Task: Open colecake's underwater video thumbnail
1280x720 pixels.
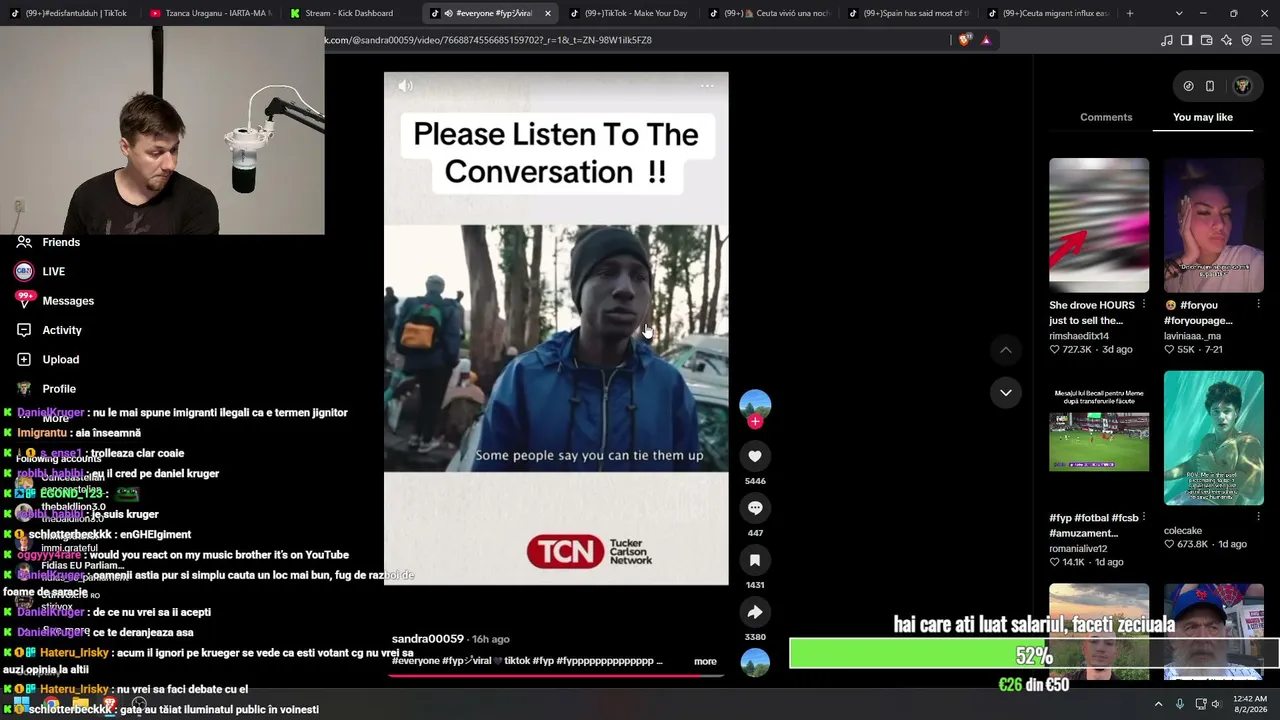Action: 1214,438
